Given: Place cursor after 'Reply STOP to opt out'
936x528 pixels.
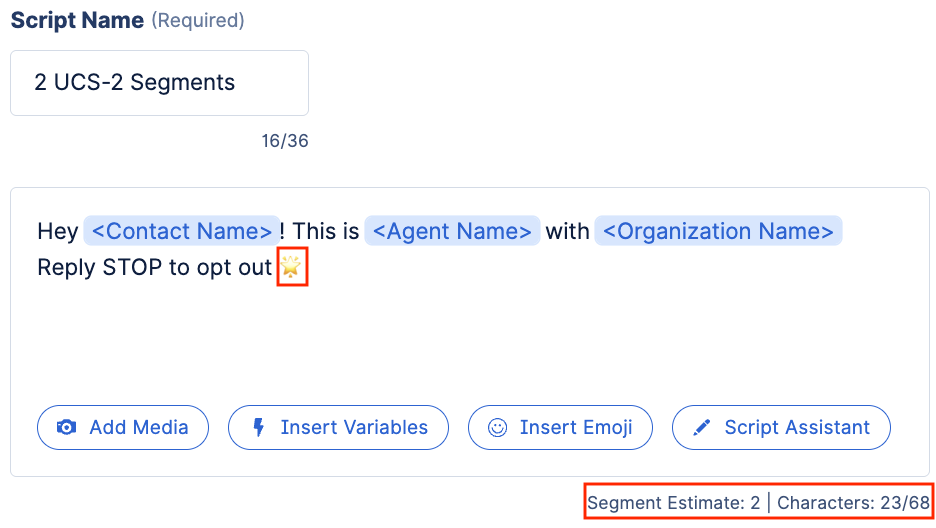Looking at the screenshot, I should click(274, 267).
